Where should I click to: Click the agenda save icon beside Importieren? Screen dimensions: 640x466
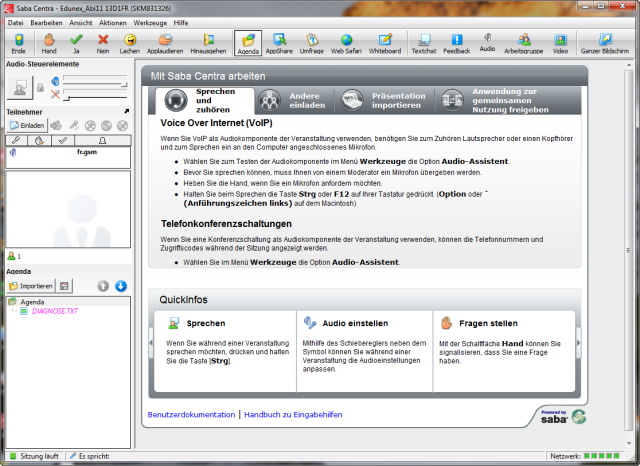tap(64, 286)
